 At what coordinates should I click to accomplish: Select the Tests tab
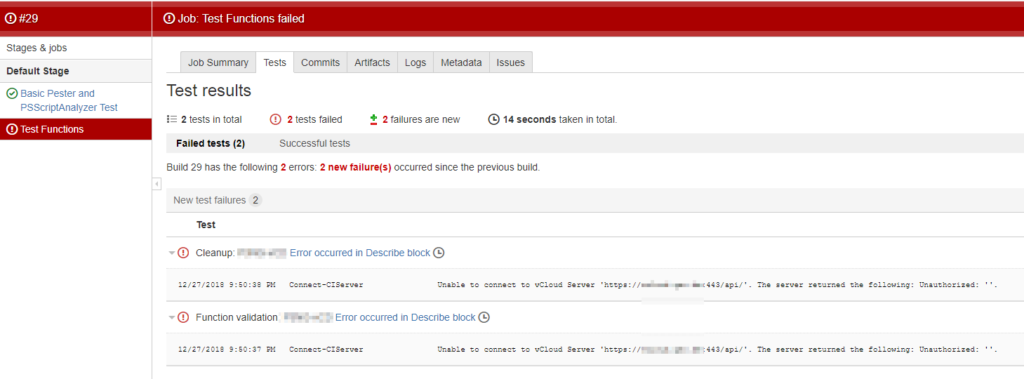(274, 63)
